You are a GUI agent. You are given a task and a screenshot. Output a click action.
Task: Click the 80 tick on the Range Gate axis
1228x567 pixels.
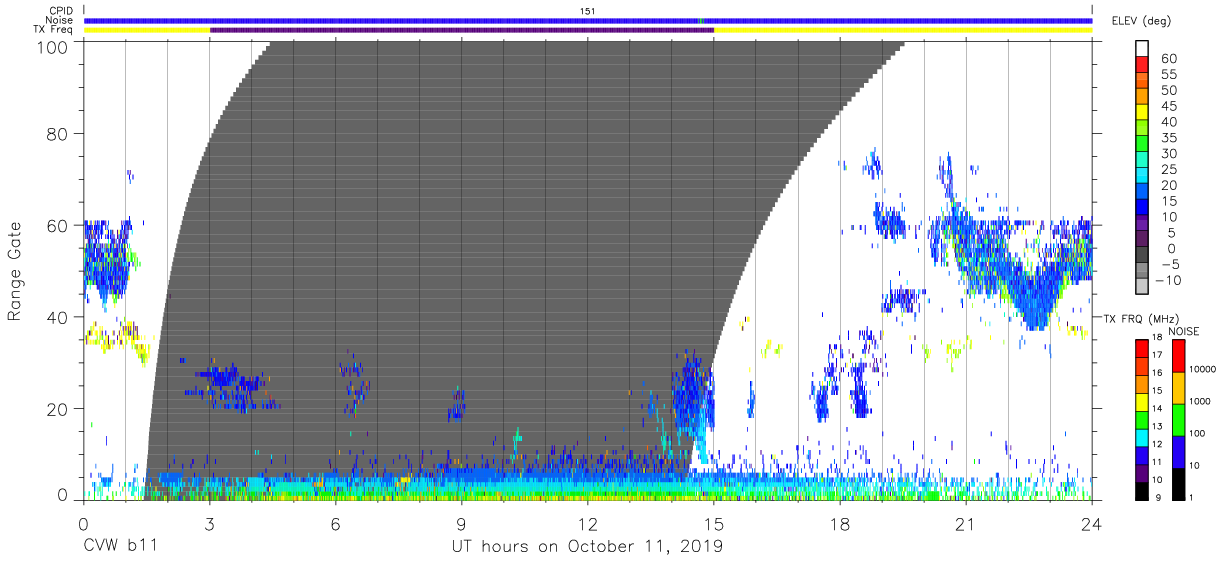point(58,134)
